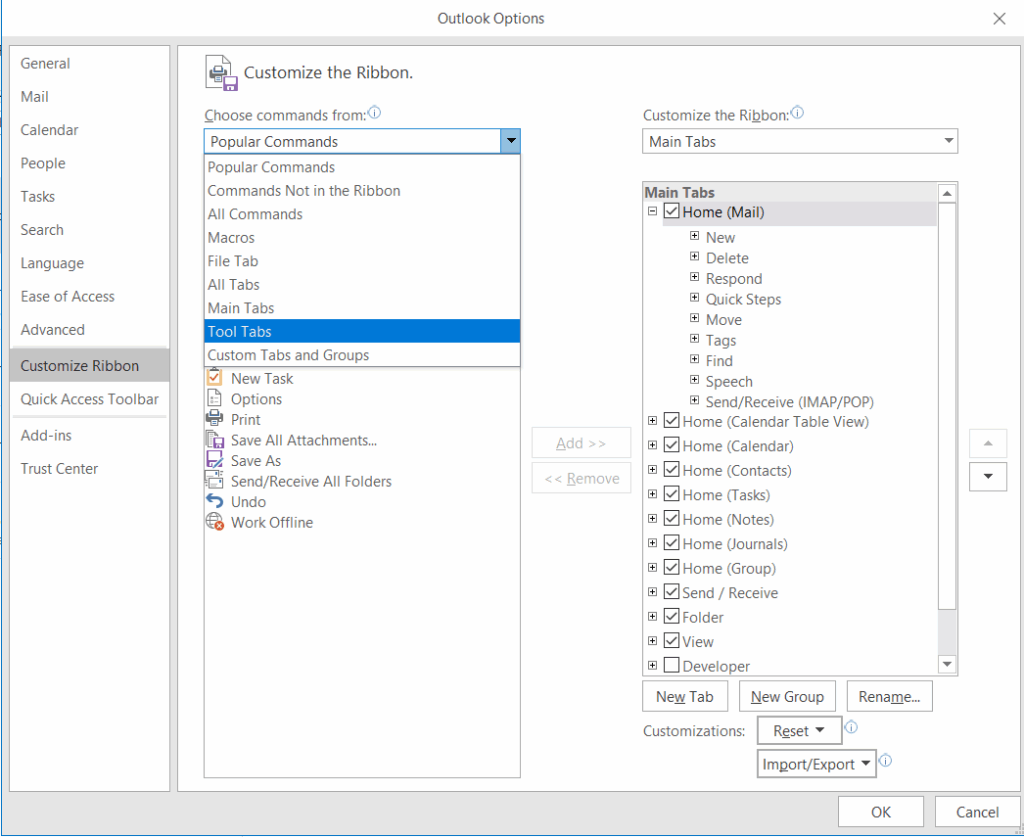This screenshot has width=1024, height=837.
Task: Click the Undo command icon
Action: 216,501
